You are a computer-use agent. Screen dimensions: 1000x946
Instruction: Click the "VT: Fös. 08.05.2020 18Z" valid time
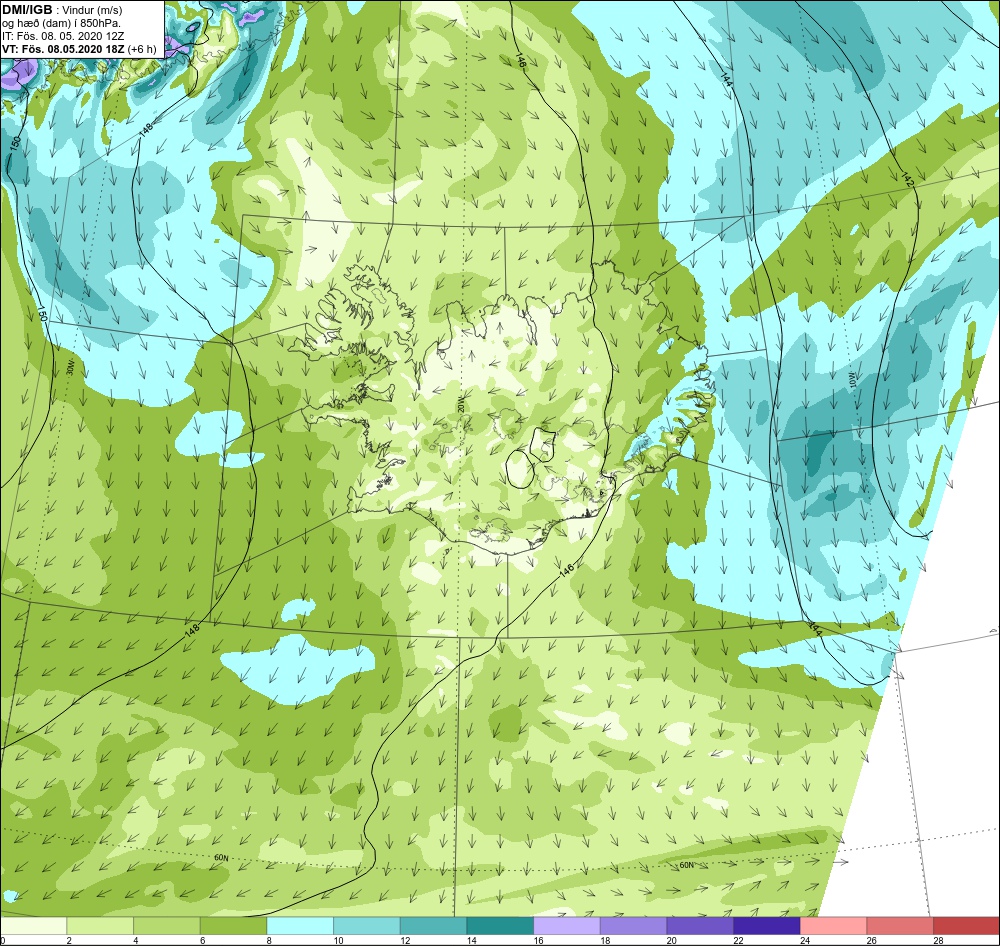pyautogui.click(x=63, y=49)
